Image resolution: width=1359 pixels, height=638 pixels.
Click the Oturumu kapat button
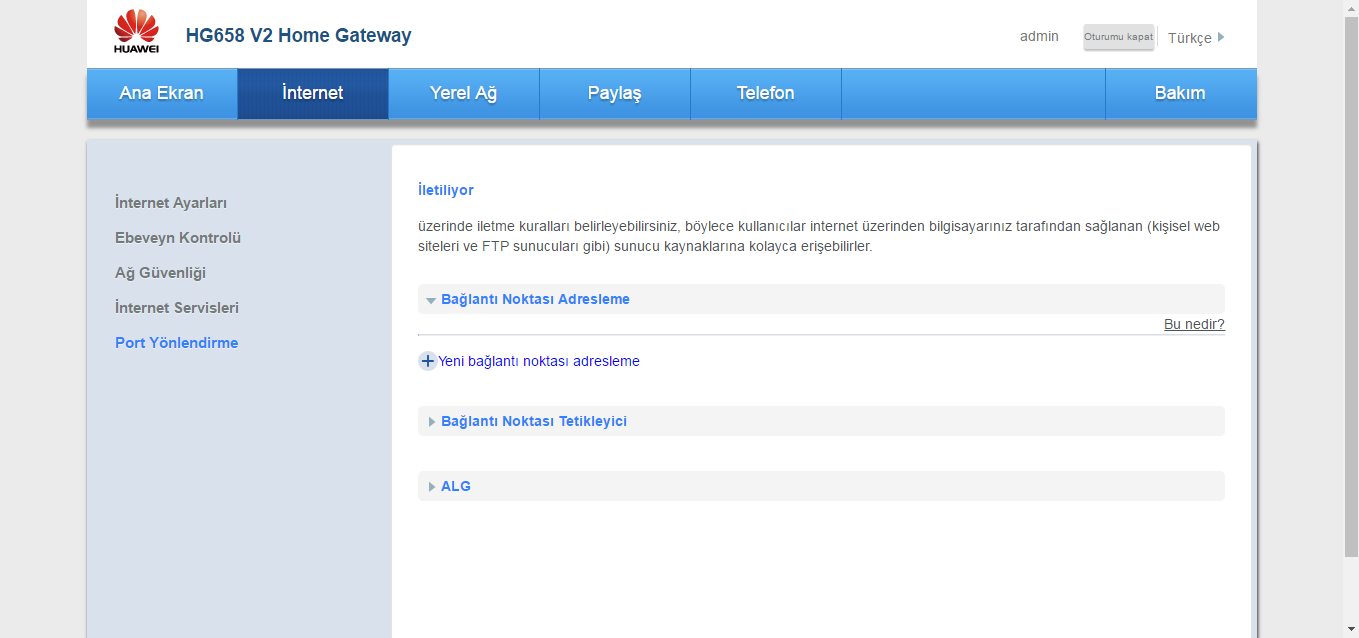[x=1118, y=37]
